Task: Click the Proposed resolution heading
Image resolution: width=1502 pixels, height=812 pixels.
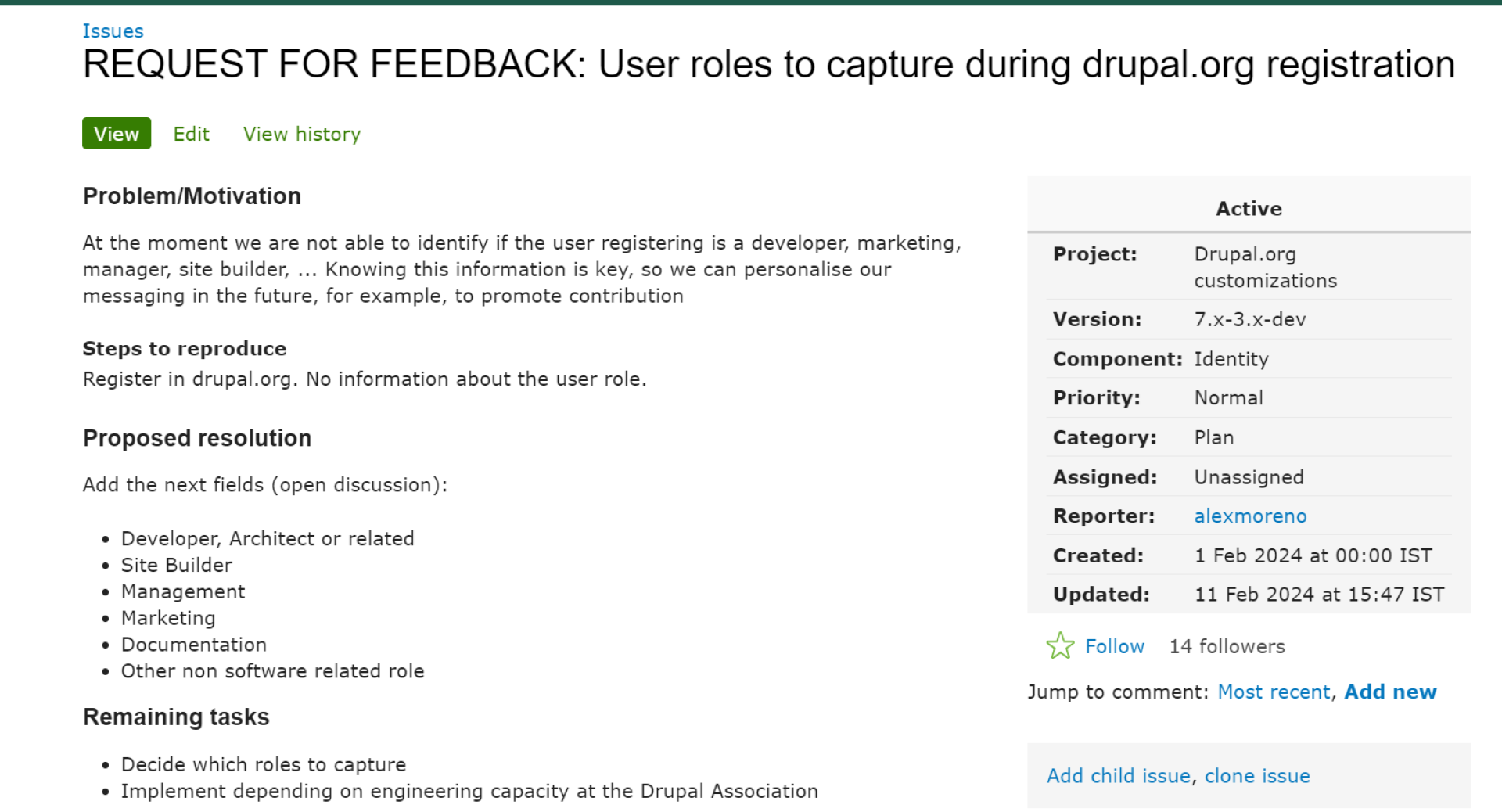Action: click(197, 437)
